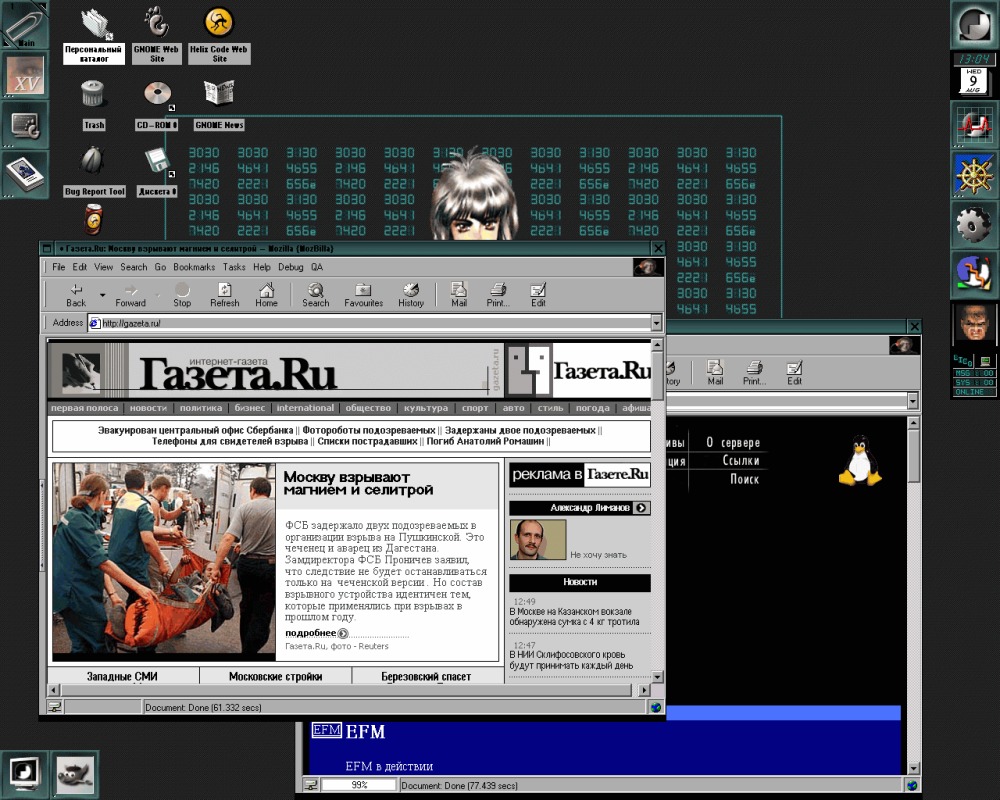Click Print in the Gazeta.Ru browser toolbar
The width and height of the screenshot is (1000, 800).
point(498,295)
